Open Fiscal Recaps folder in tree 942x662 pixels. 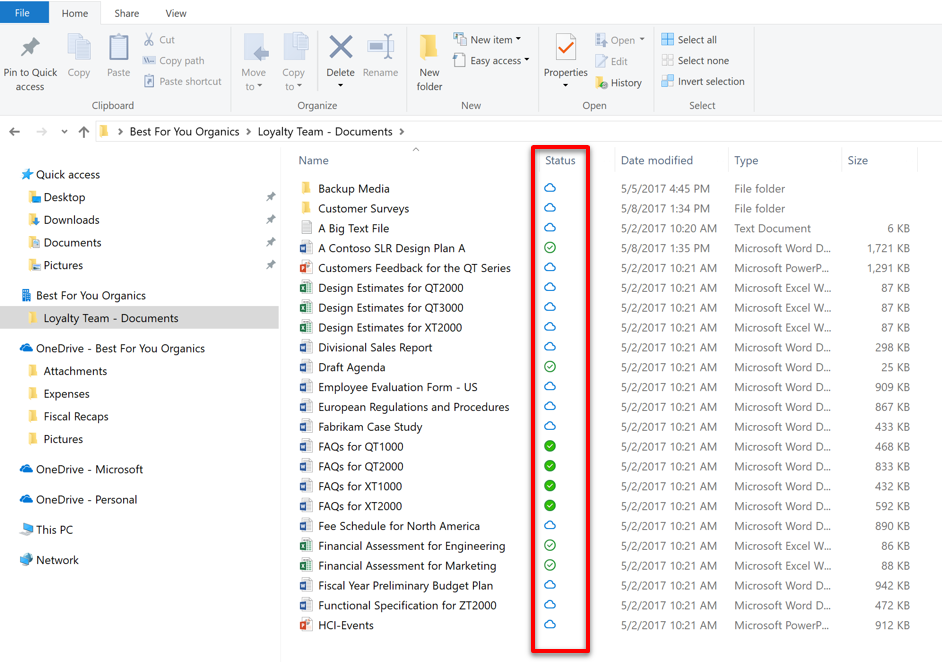pos(69,416)
